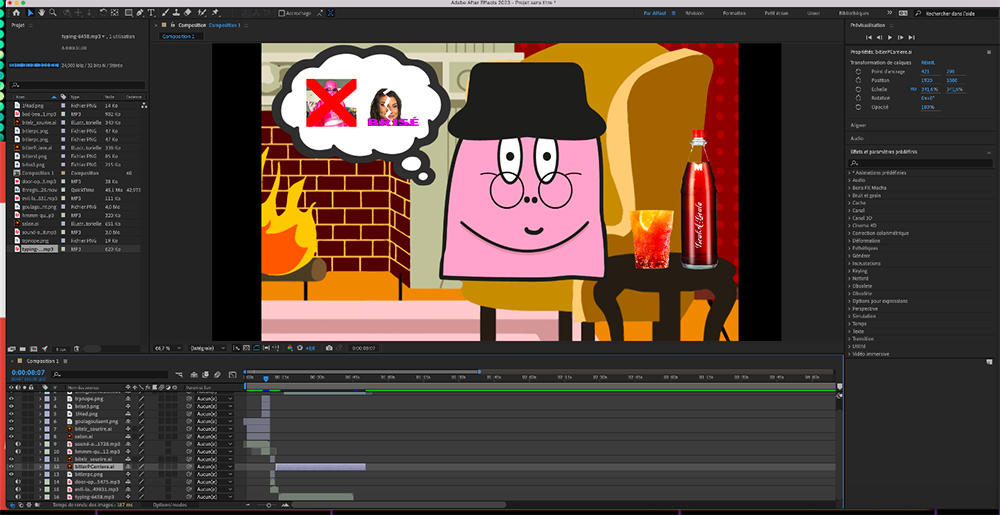Select the Roto Brush tool

tap(202, 13)
